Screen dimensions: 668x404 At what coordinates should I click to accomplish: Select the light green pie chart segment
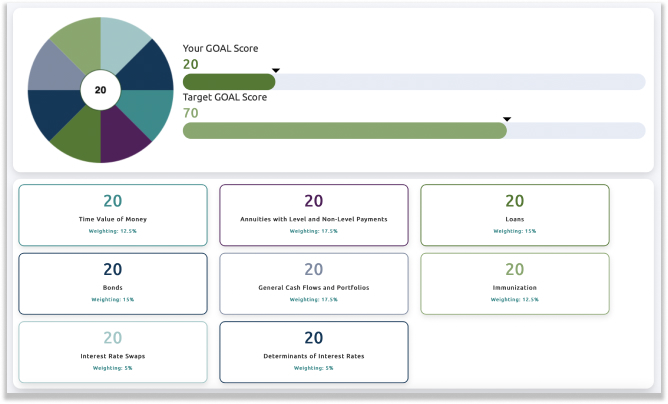coord(80,42)
